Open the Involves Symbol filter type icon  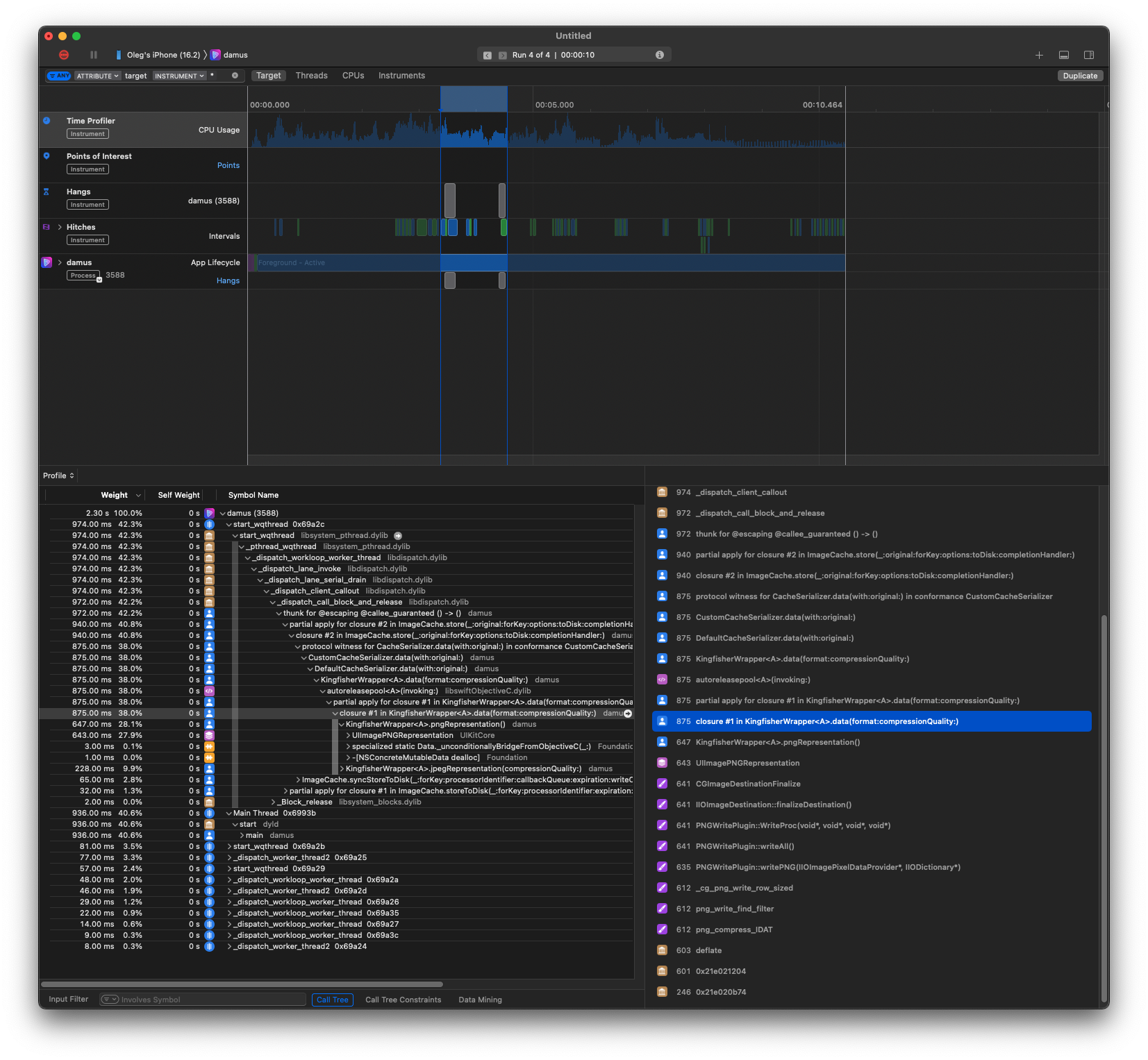pyautogui.click(x=110, y=1000)
